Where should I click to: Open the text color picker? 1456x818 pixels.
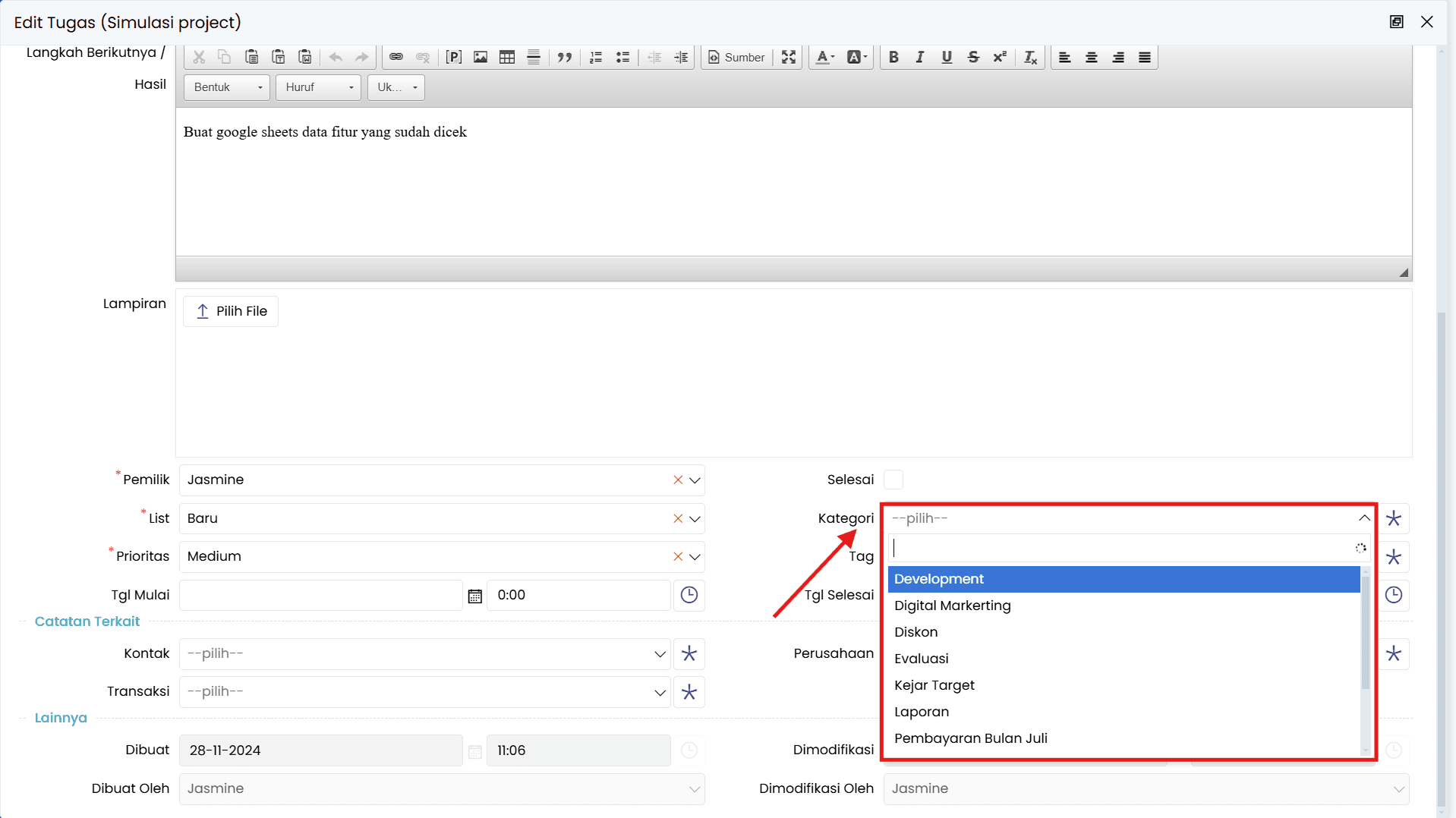(825, 57)
